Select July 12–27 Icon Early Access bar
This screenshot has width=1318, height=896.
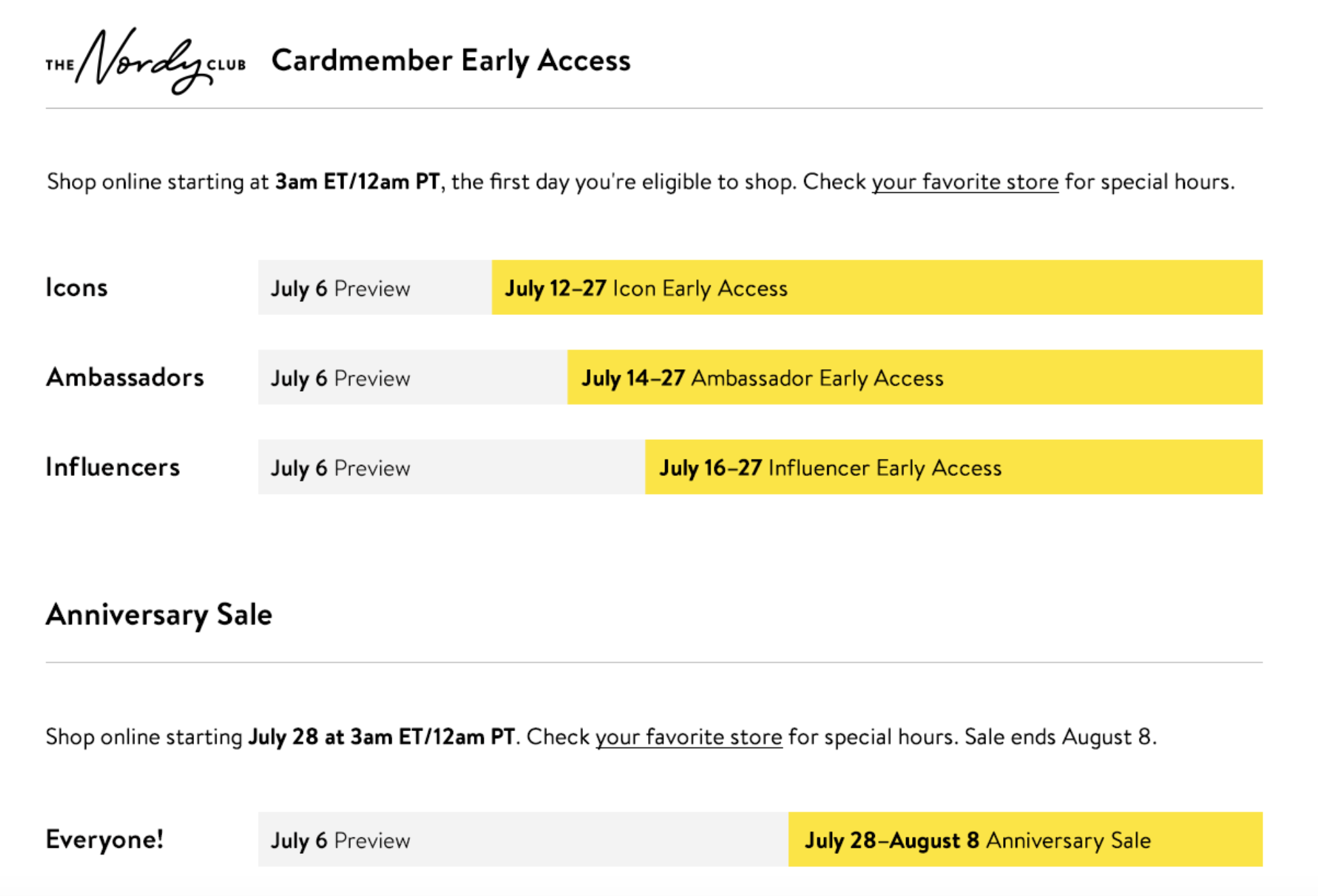click(877, 287)
